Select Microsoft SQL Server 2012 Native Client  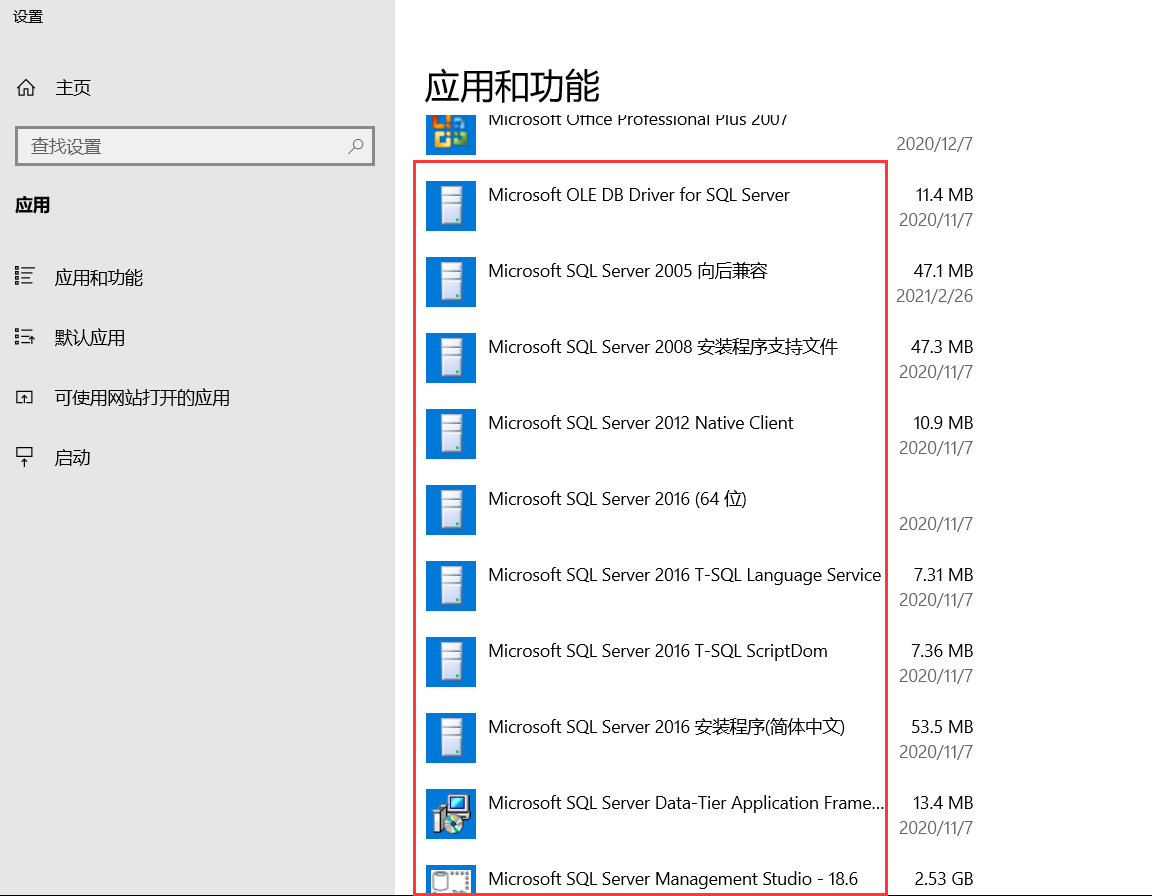[641, 423]
